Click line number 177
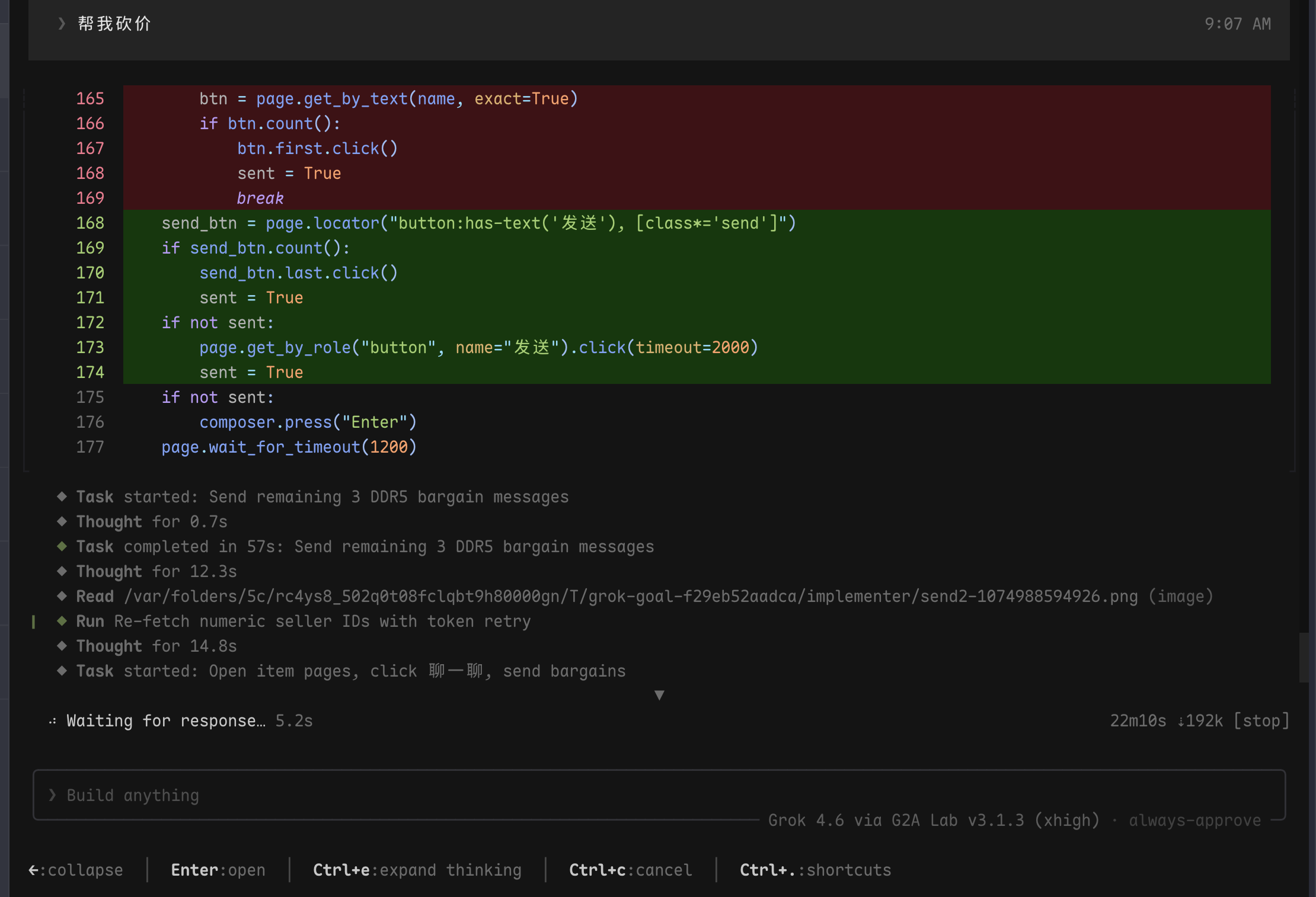The width and height of the screenshot is (1316, 897). 90,447
